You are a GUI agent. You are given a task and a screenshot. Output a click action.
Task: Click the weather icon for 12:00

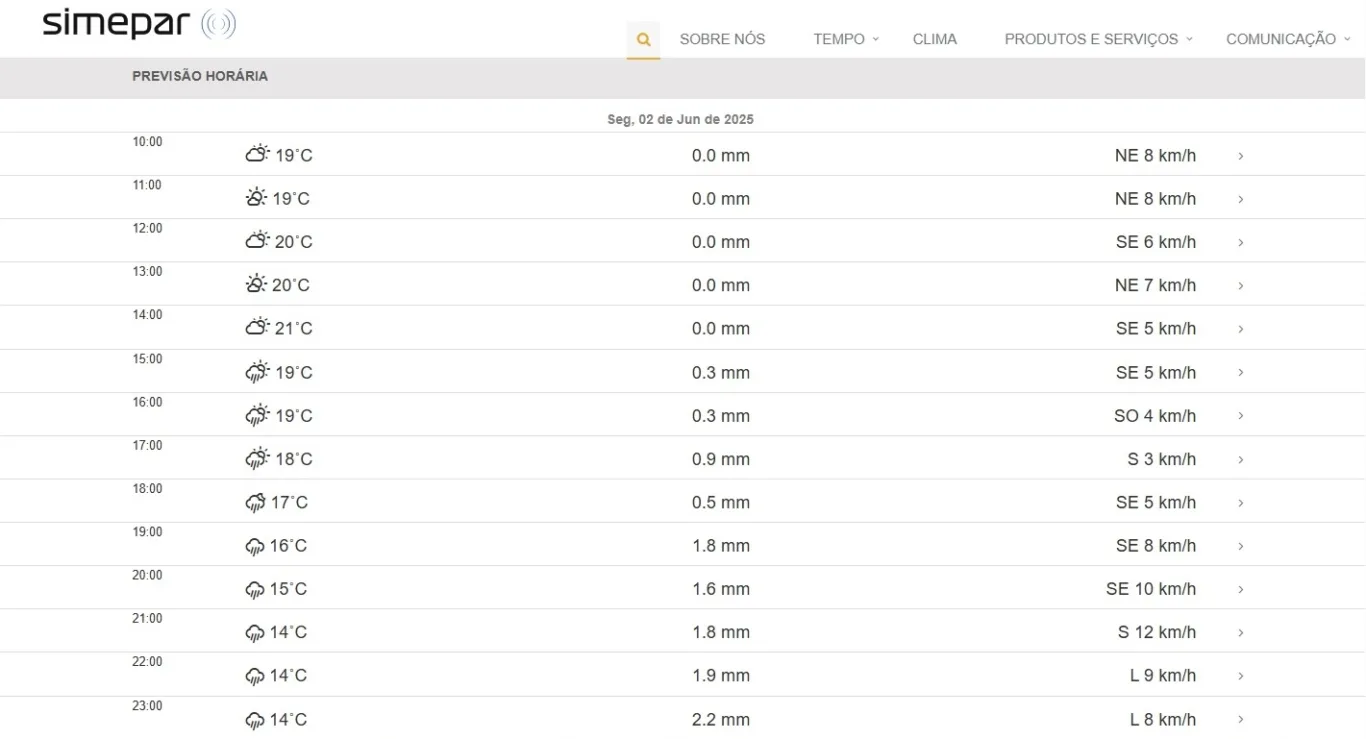257,241
